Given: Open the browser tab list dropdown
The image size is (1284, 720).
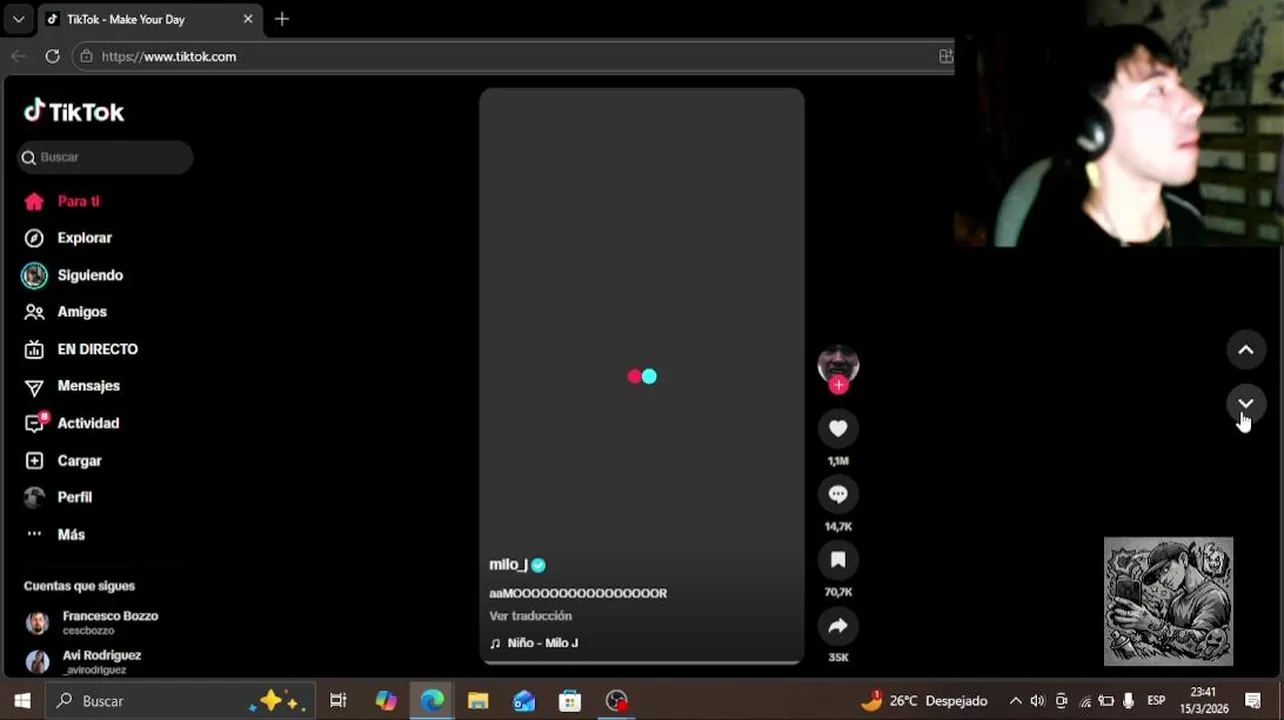Looking at the screenshot, I should pos(18,19).
